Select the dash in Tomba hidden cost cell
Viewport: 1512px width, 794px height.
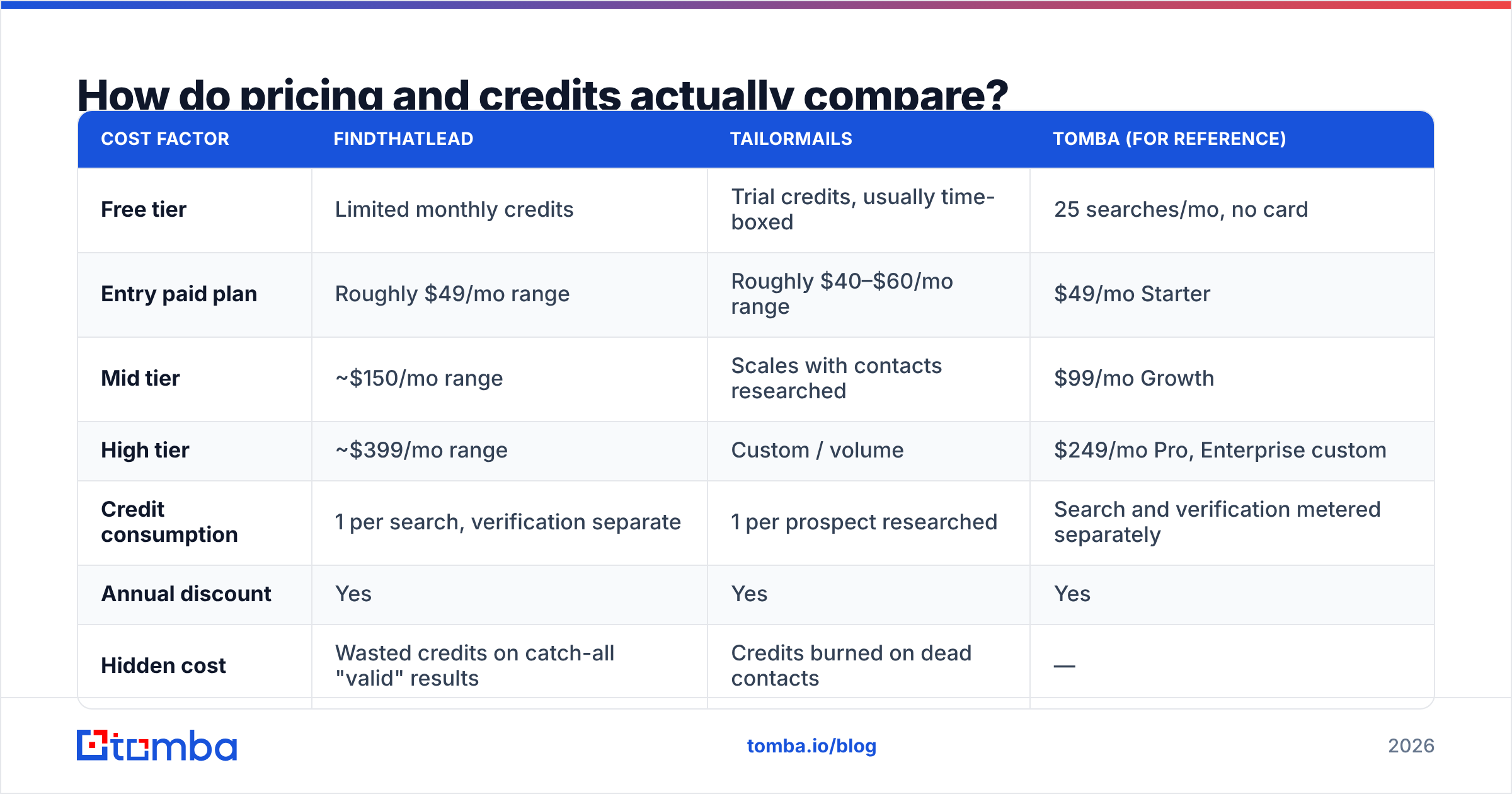(x=1065, y=666)
